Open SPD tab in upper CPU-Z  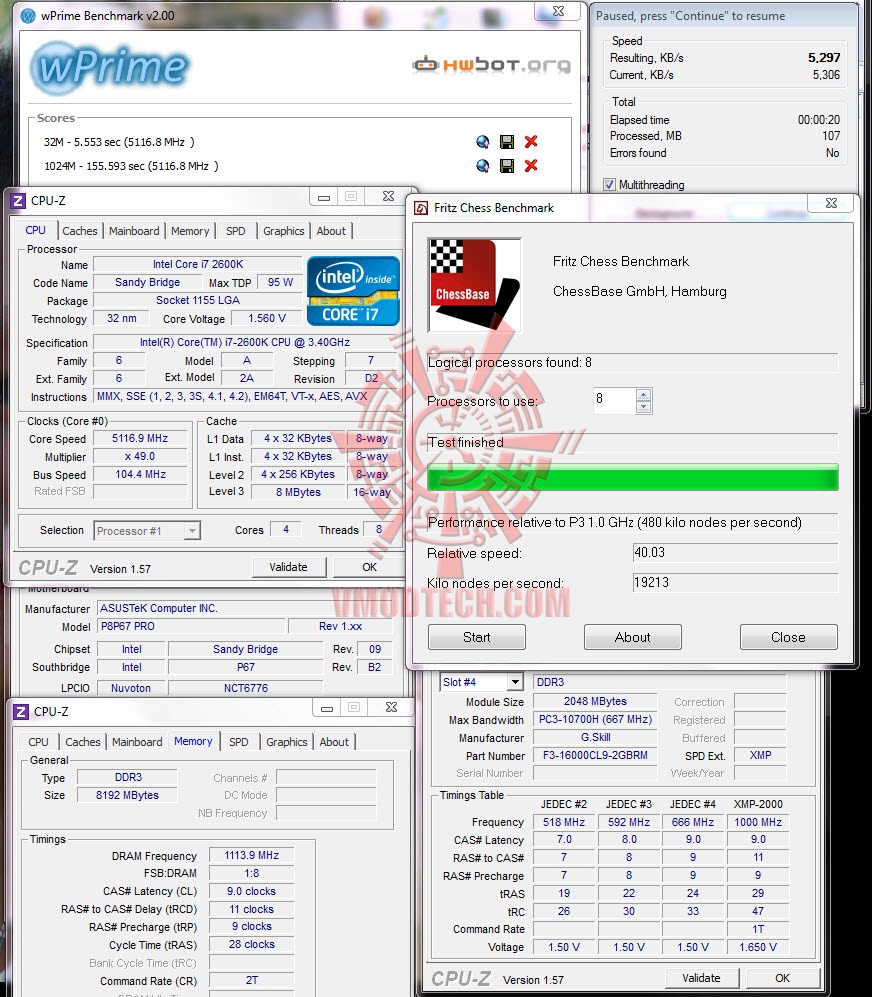(235, 231)
